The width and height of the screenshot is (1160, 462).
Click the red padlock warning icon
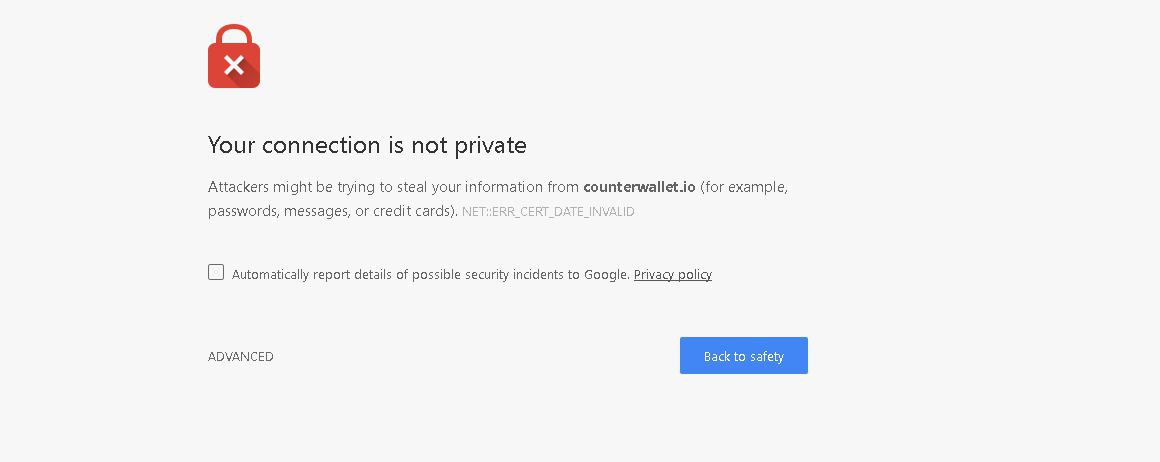coord(234,56)
